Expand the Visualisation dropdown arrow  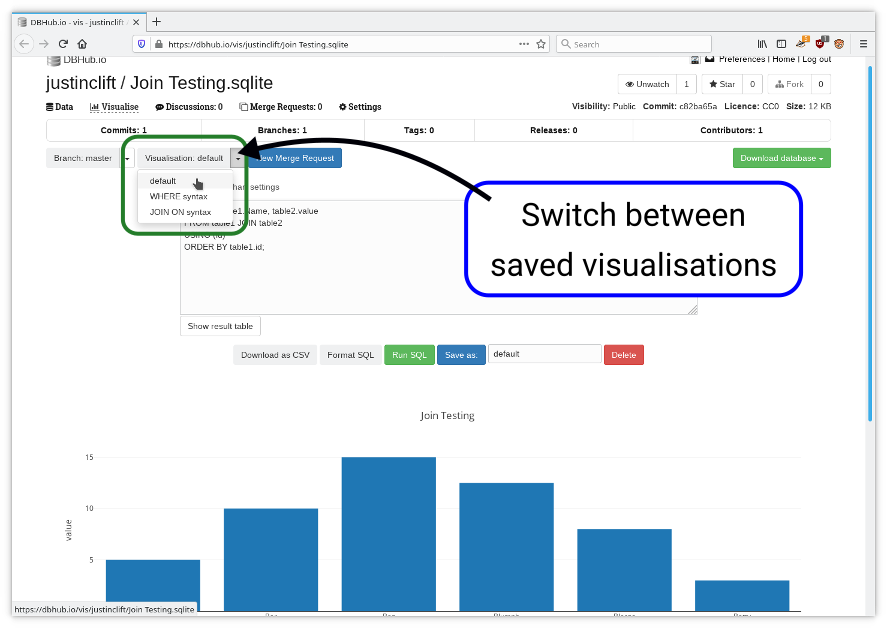237,157
